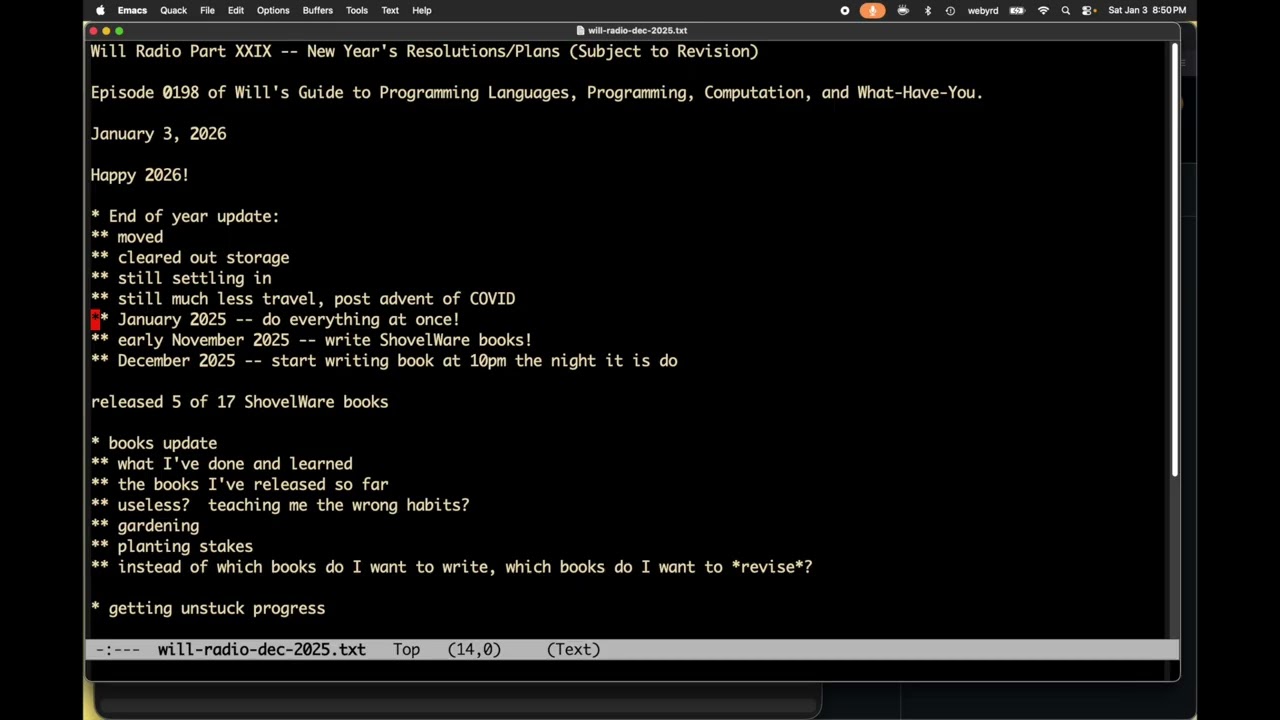Open the Text menu
The width and height of the screenshot is (1280, 720).
390,10
